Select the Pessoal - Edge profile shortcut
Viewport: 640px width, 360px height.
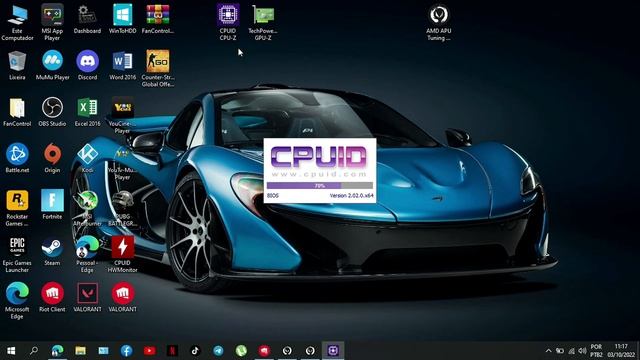[87, 254]
